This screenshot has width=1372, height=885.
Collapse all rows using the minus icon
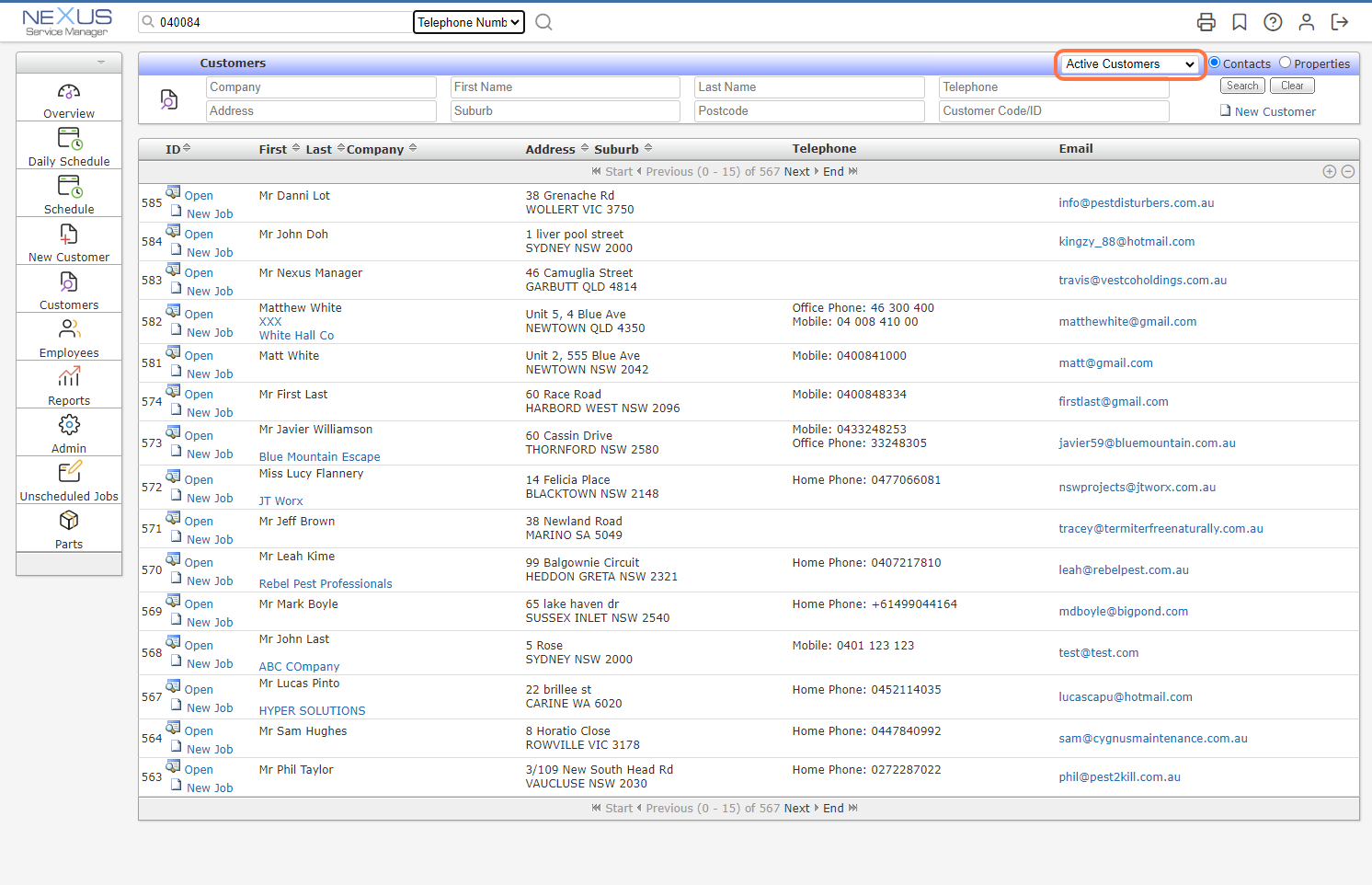1348,171
